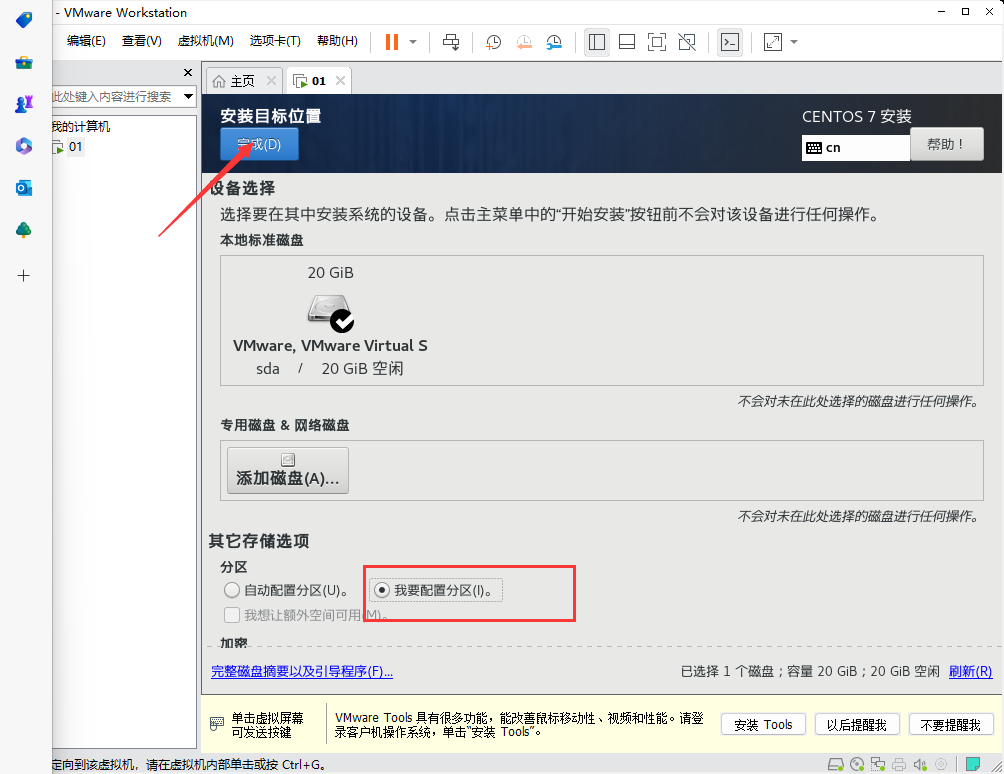This screenshot has height=774, width=1004.
Task: Open the 帮助(H) menu
Action: pyautogui.click(x=337, y=41)
